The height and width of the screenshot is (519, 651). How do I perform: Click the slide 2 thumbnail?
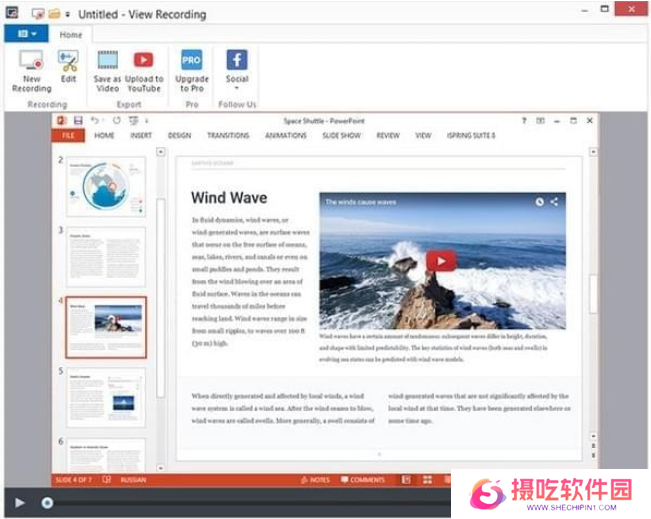tap(106, 186)
